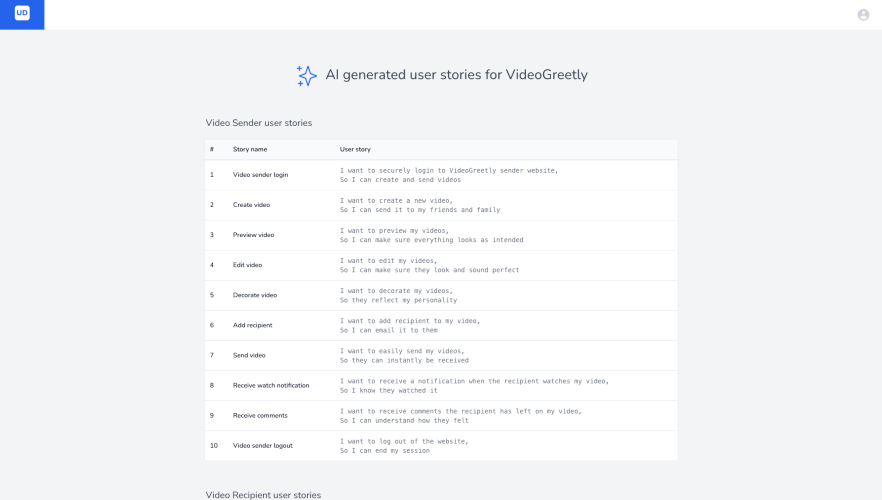Screen dimensions: 882x500
Task: Select the Create video story name
Action: click(x=251, y=205)
